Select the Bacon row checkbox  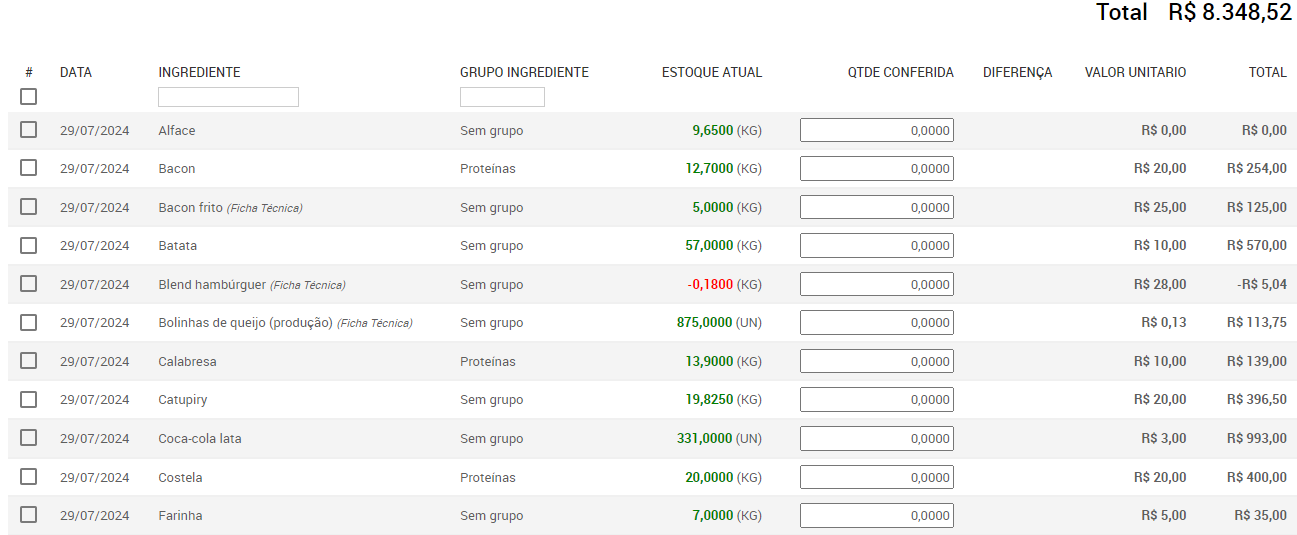click(x=28, y=168)
